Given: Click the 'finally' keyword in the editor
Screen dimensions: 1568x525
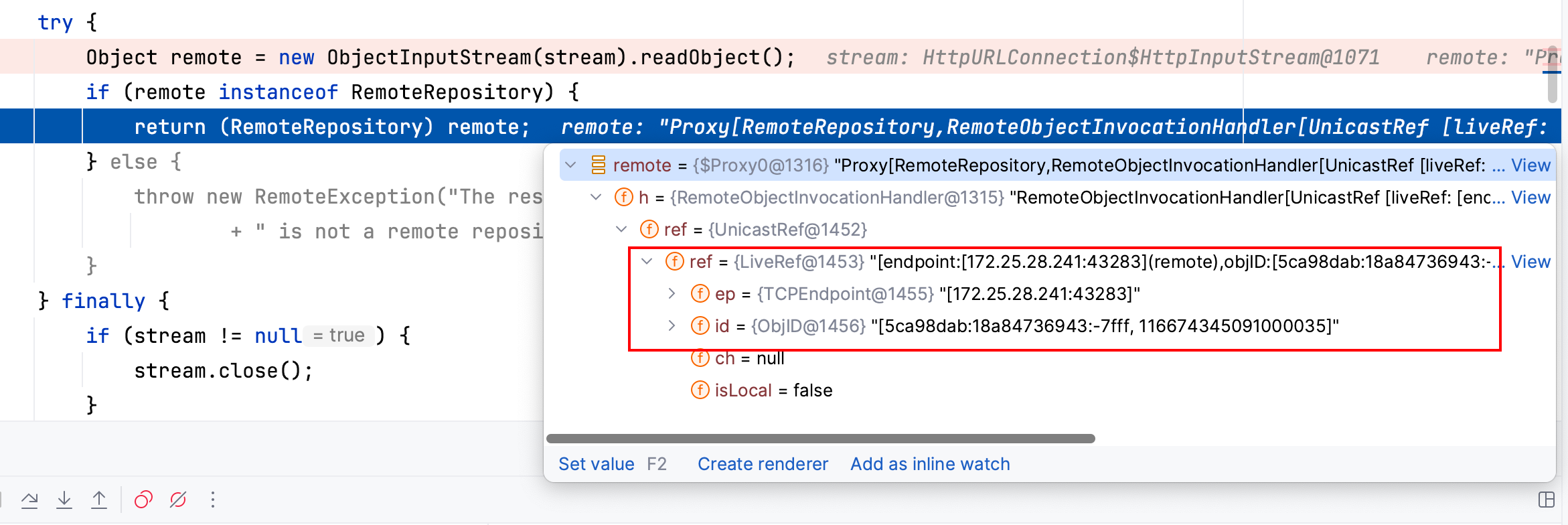Looking at the screenshot, I should click(x=103, y=301).
